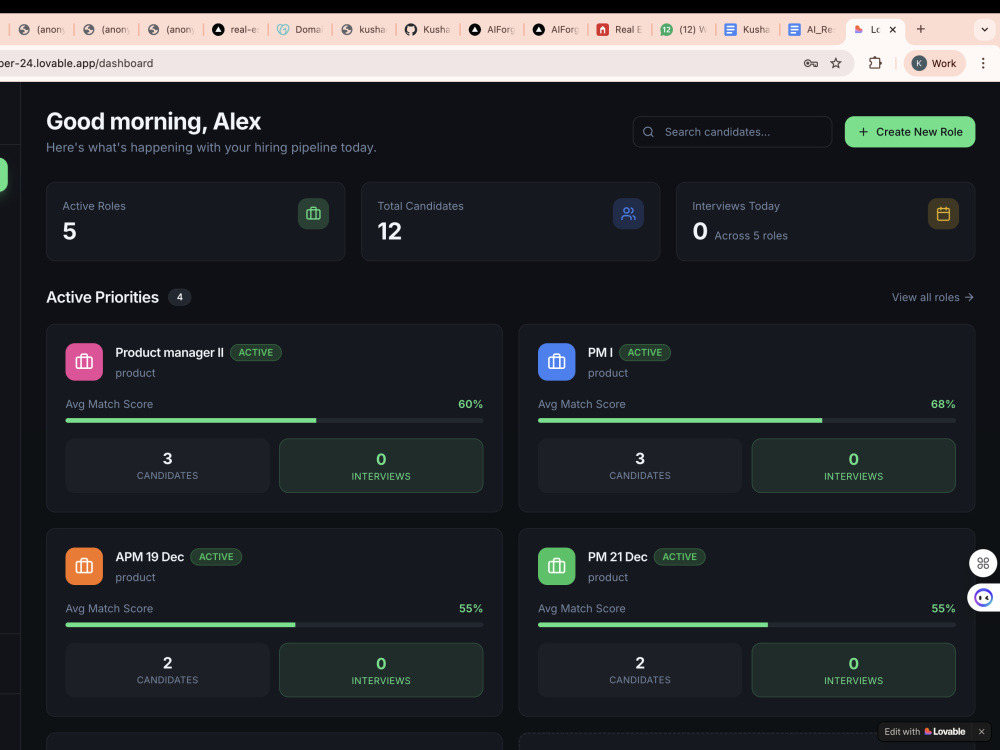
Task: Click the plus icon in Create New Role
Action: point(864,132)
